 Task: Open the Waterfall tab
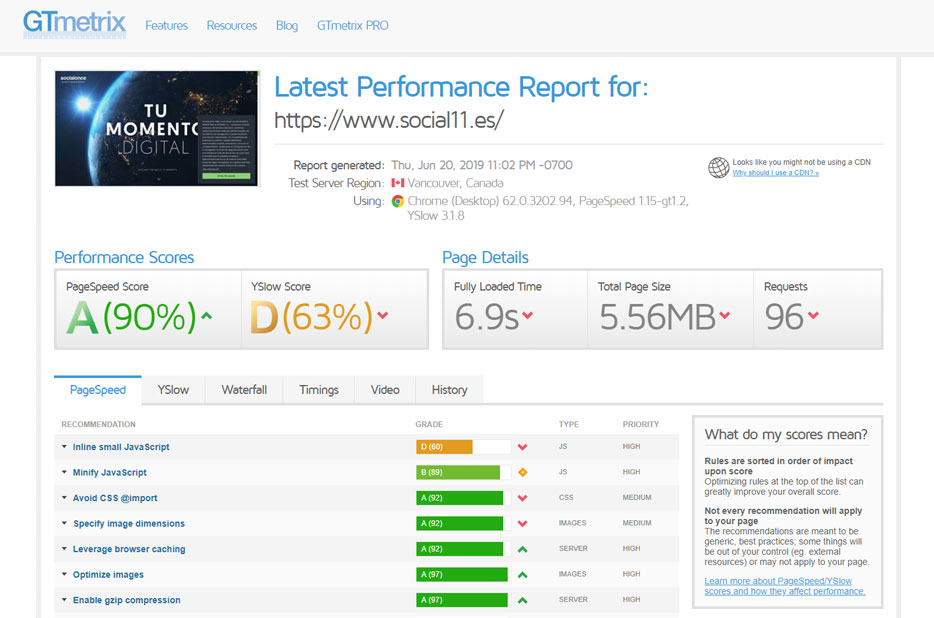244,390
